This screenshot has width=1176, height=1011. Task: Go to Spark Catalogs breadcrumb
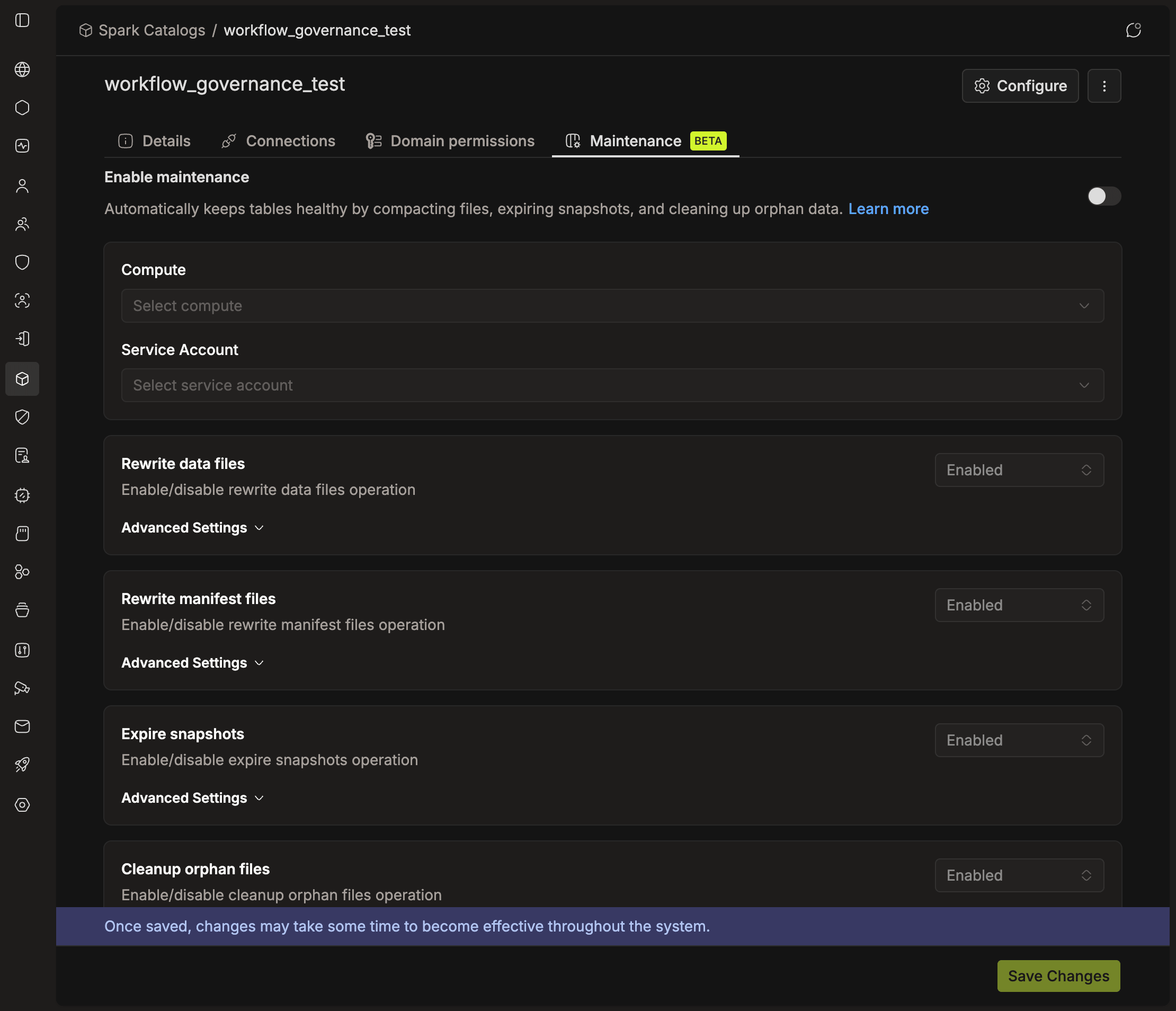coord(142,30)
